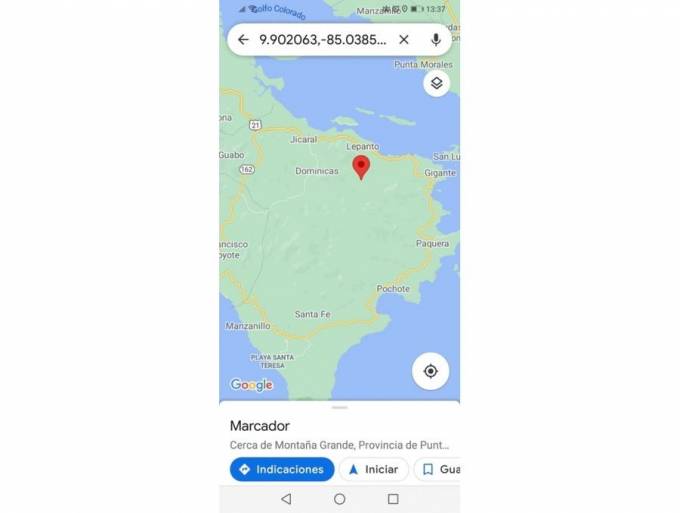Select the Jicaral town label
The width and height of the screenshot is (680, 513).
[x=304, y=140]
